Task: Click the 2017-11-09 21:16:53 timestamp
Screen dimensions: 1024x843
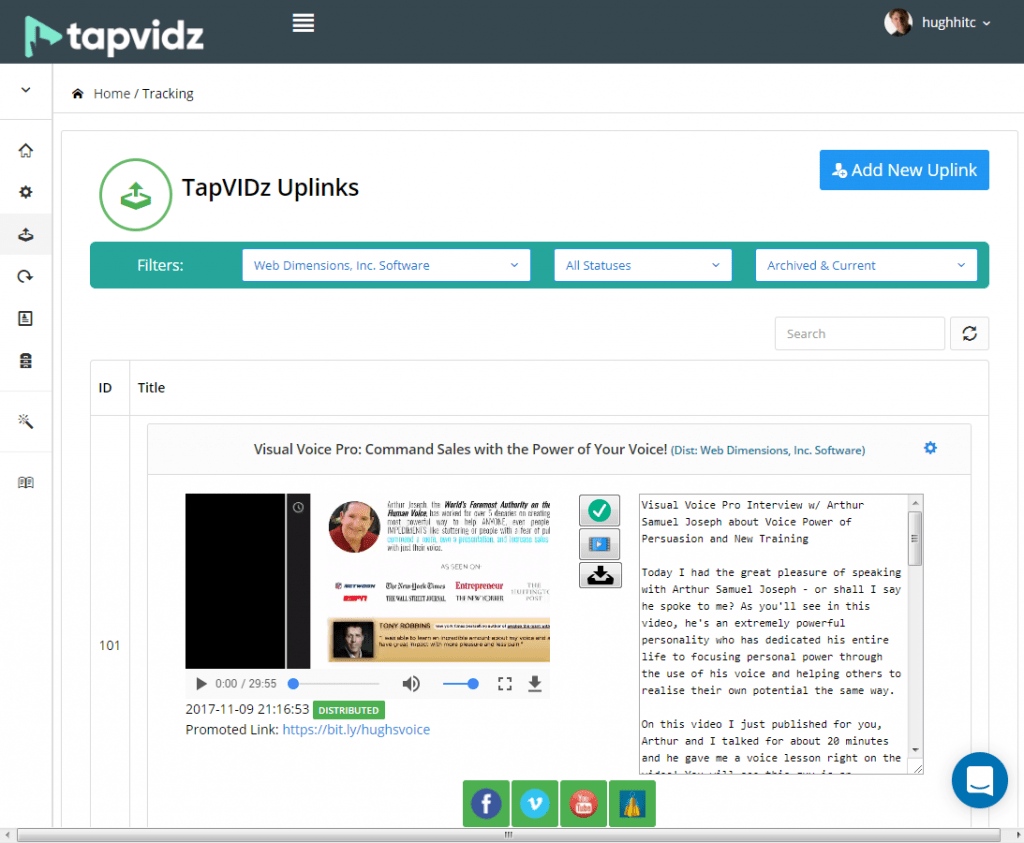Action: pos(247,709)
